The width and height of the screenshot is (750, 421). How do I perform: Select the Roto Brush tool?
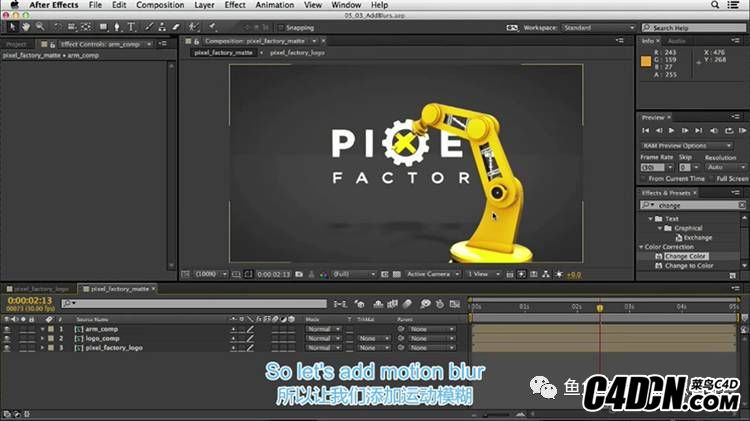[193, 27]
